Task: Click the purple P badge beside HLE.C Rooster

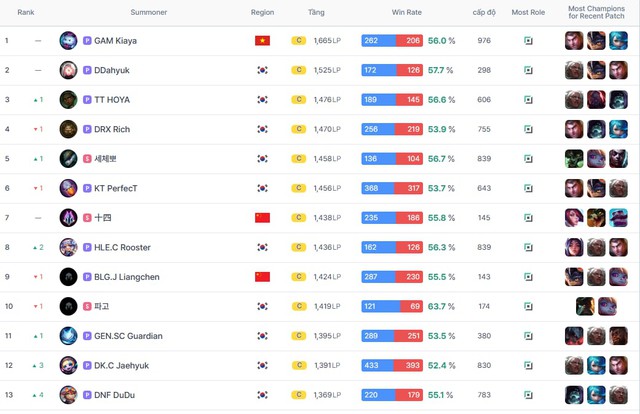Action: coord(87,247)
